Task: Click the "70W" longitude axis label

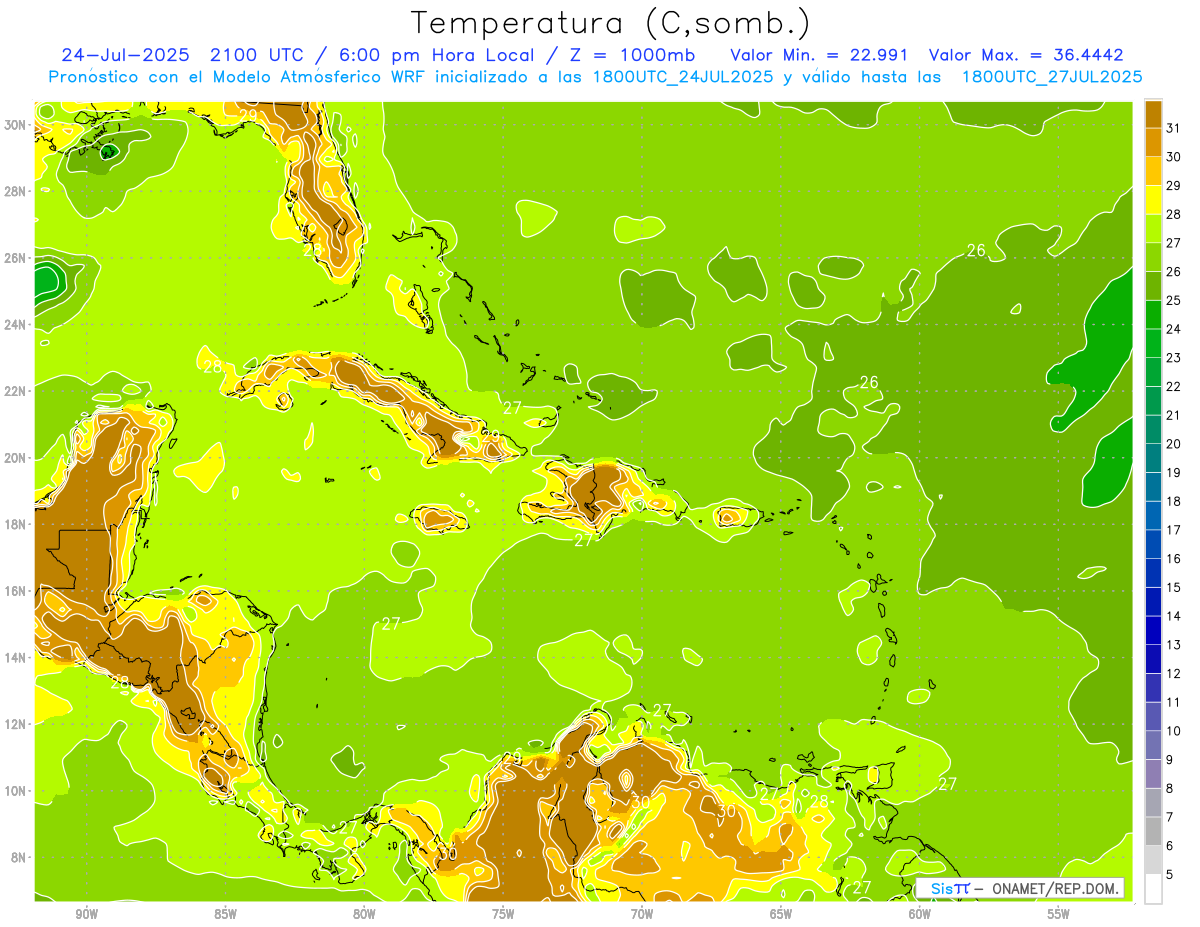Action: click(x=642, y=915)
